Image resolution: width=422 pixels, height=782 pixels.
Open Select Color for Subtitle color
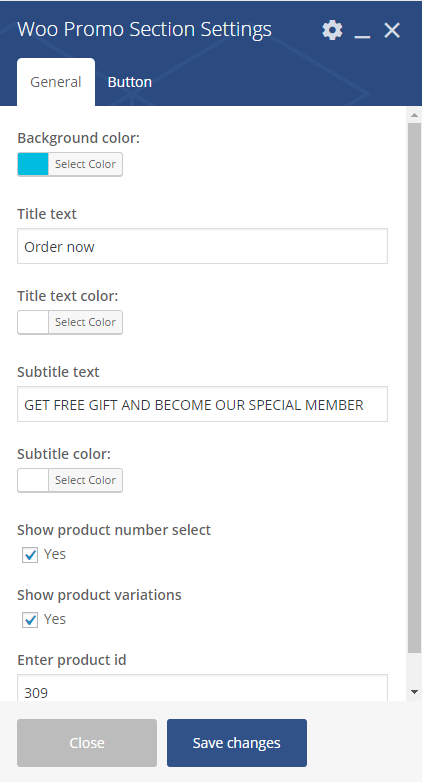click(x=85, y=480)
